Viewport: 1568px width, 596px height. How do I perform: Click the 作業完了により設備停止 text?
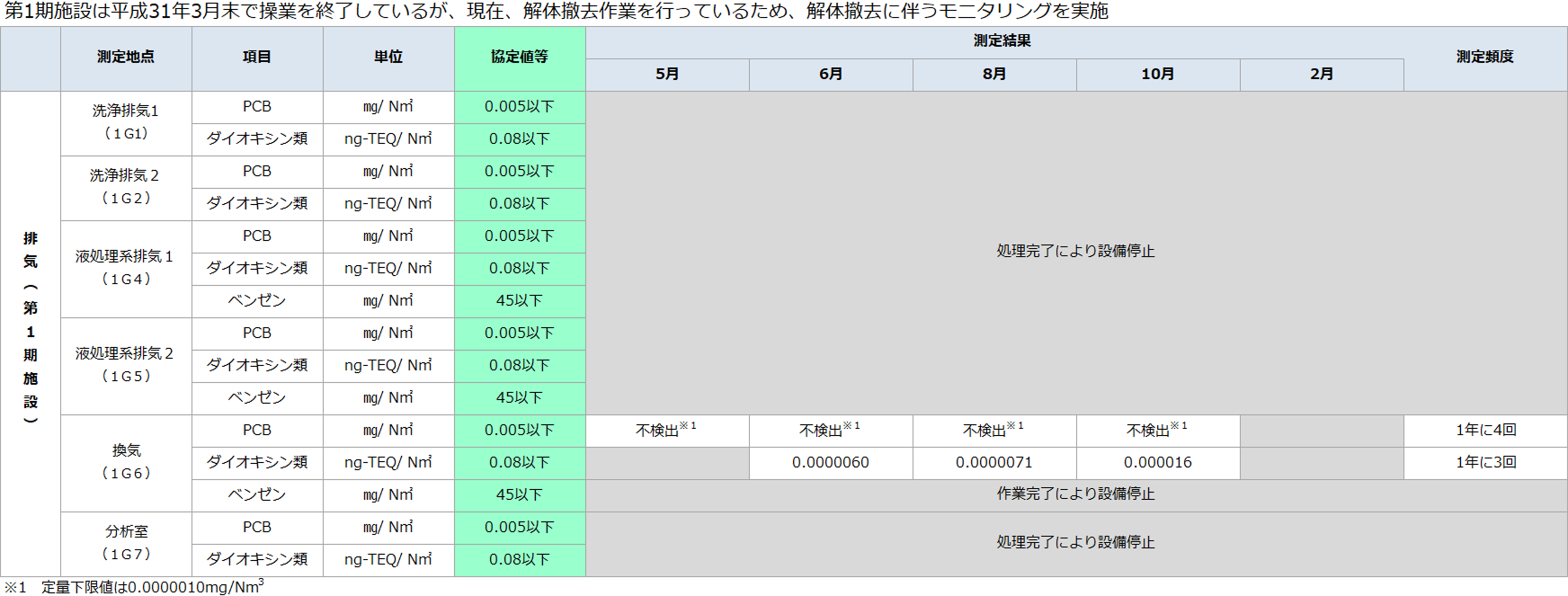(1075, 494)
